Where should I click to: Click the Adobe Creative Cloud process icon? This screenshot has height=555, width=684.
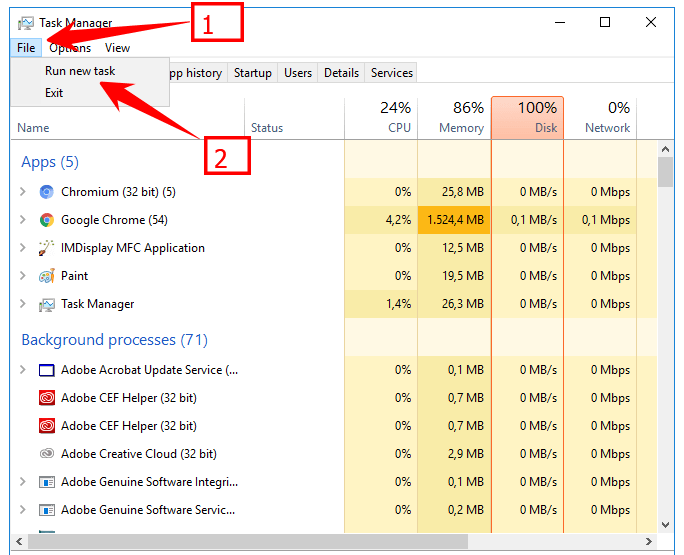click(x=46, y=454)
